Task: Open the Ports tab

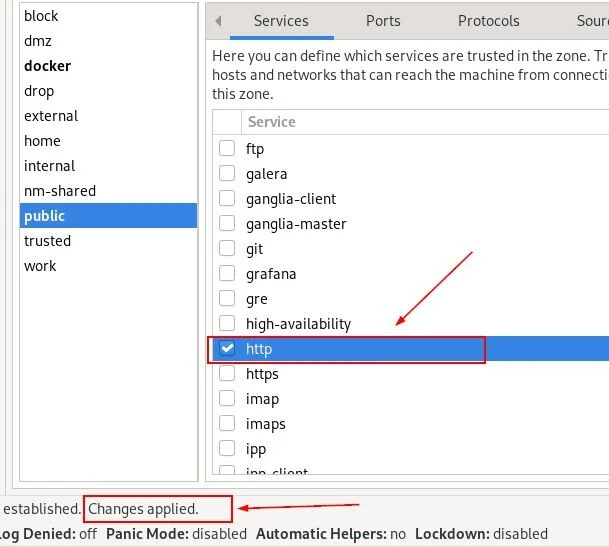Action: coord(383,21)
